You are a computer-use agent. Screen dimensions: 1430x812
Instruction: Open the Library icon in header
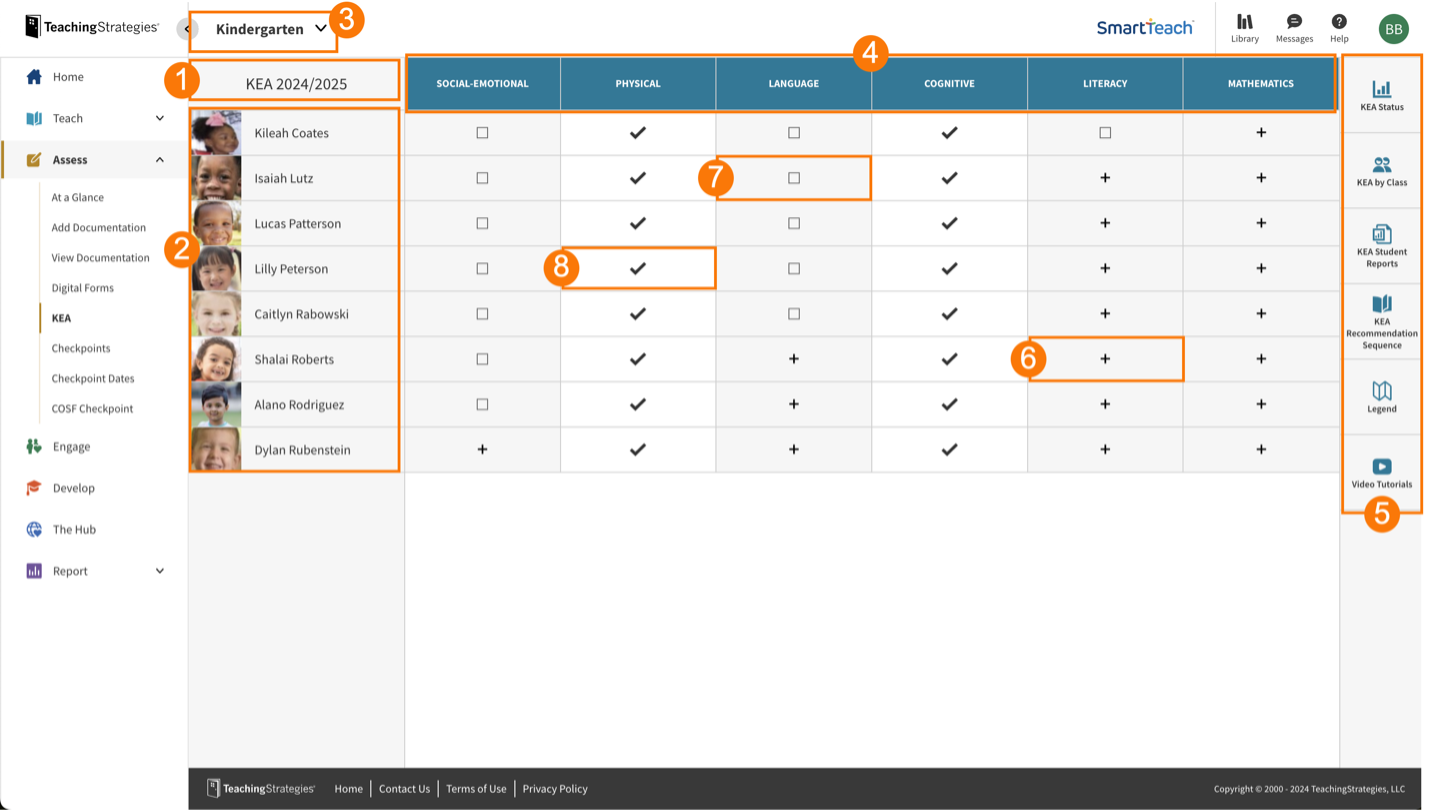[1244, 22]
